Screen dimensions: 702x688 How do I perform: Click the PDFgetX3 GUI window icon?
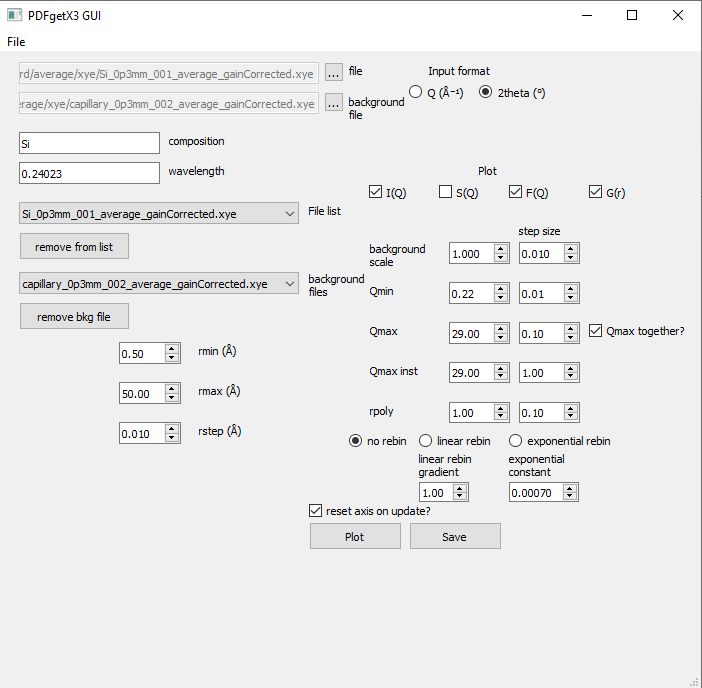click(x=14, y=15)
